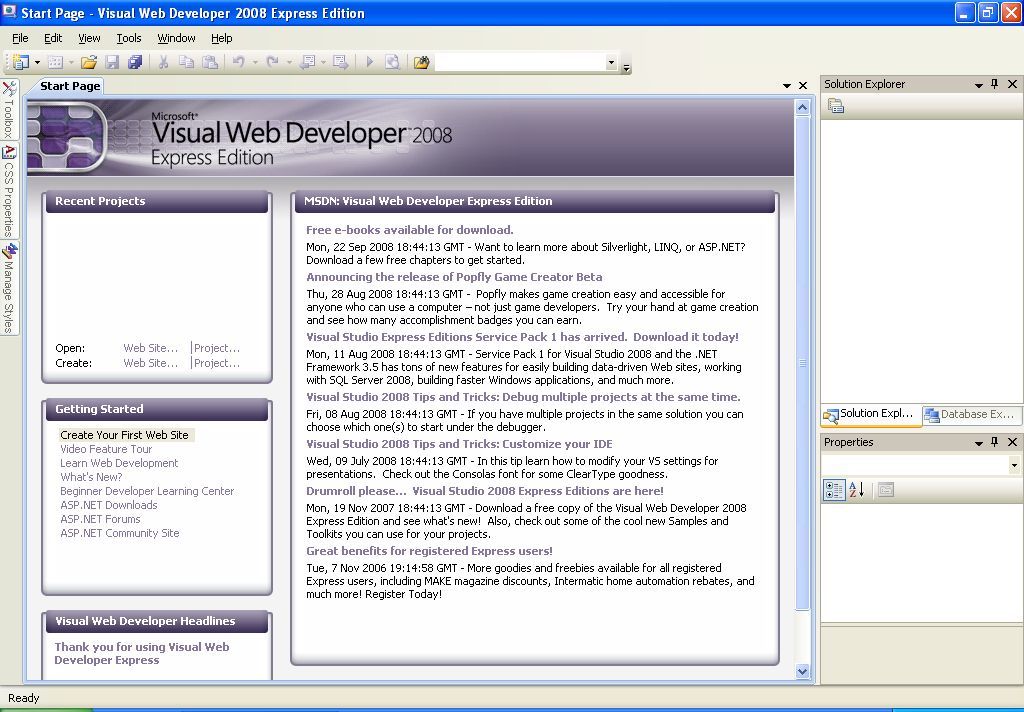Viewport: 1024px width, 712px height.
Task: Close the Start Page document tab
Action: (x=803, y=86)
